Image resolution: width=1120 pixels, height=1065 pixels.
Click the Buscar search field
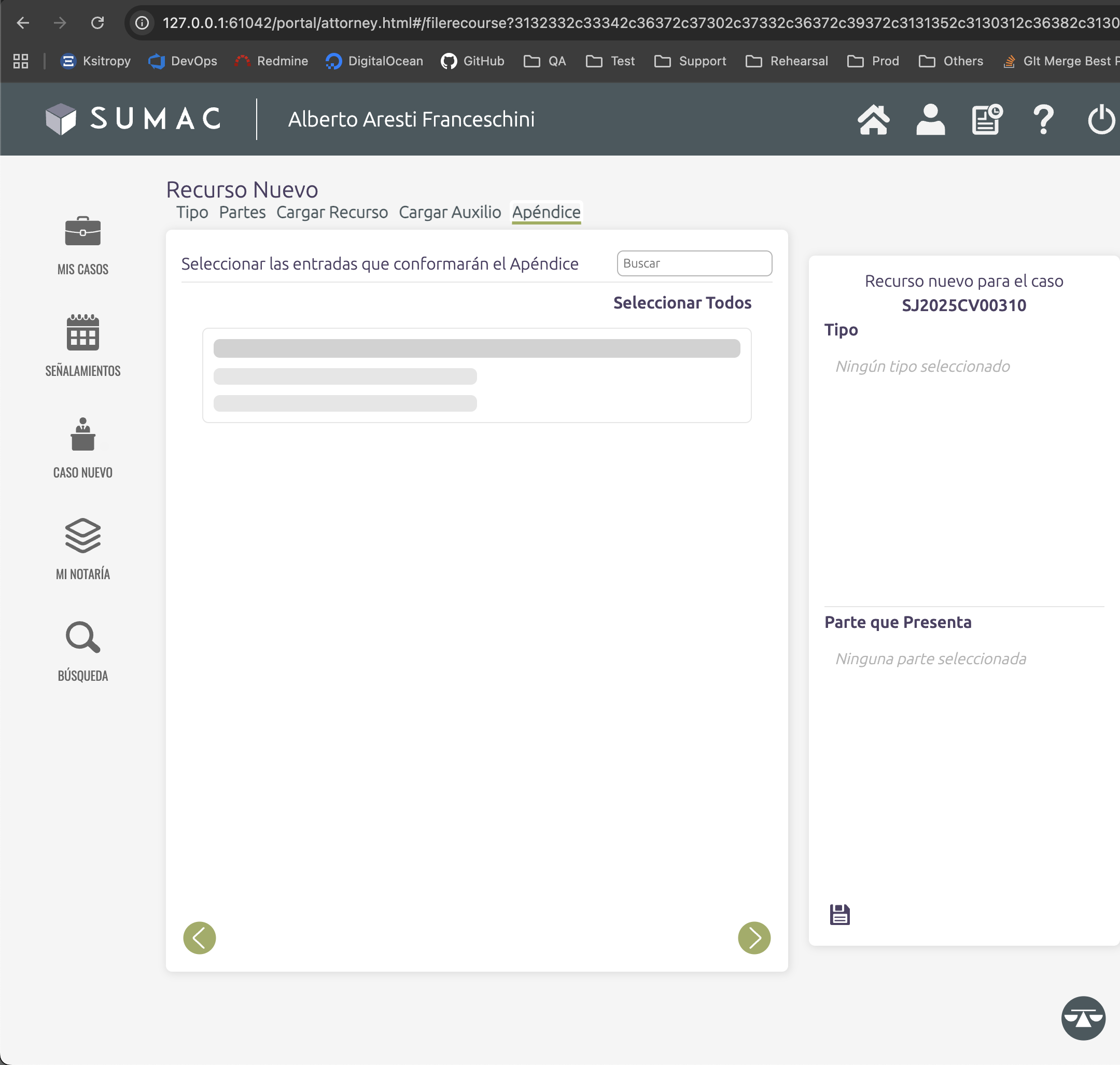click(694, 263)
